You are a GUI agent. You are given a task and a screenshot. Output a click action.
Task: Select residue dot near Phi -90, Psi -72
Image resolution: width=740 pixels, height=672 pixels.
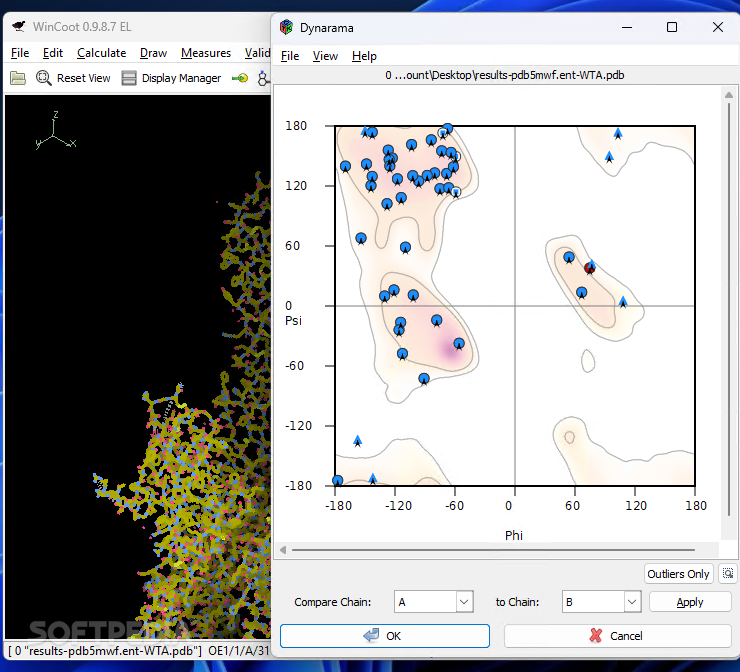point(424,378)
